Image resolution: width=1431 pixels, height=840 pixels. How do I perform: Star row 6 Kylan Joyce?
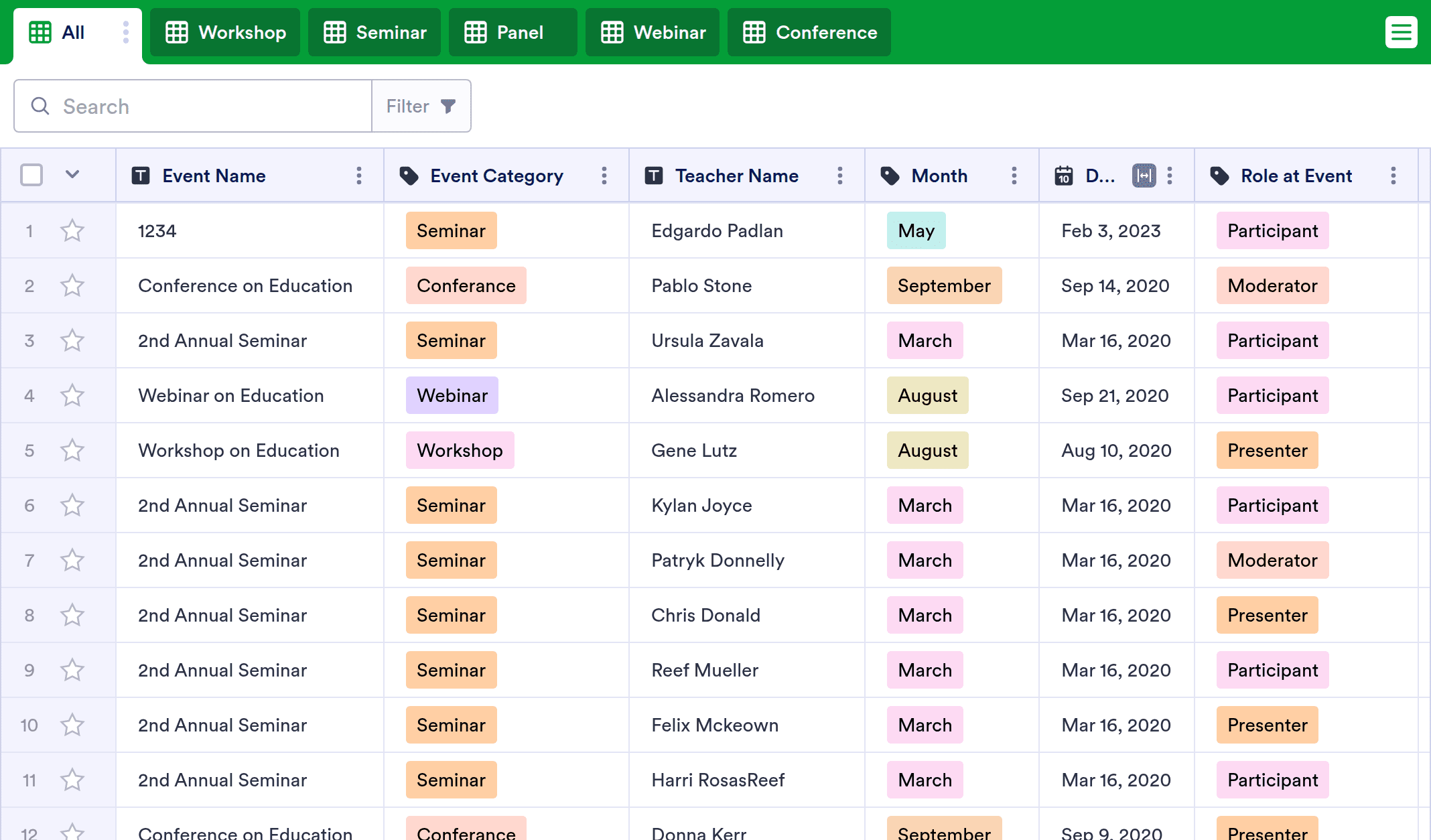(72, 505)
